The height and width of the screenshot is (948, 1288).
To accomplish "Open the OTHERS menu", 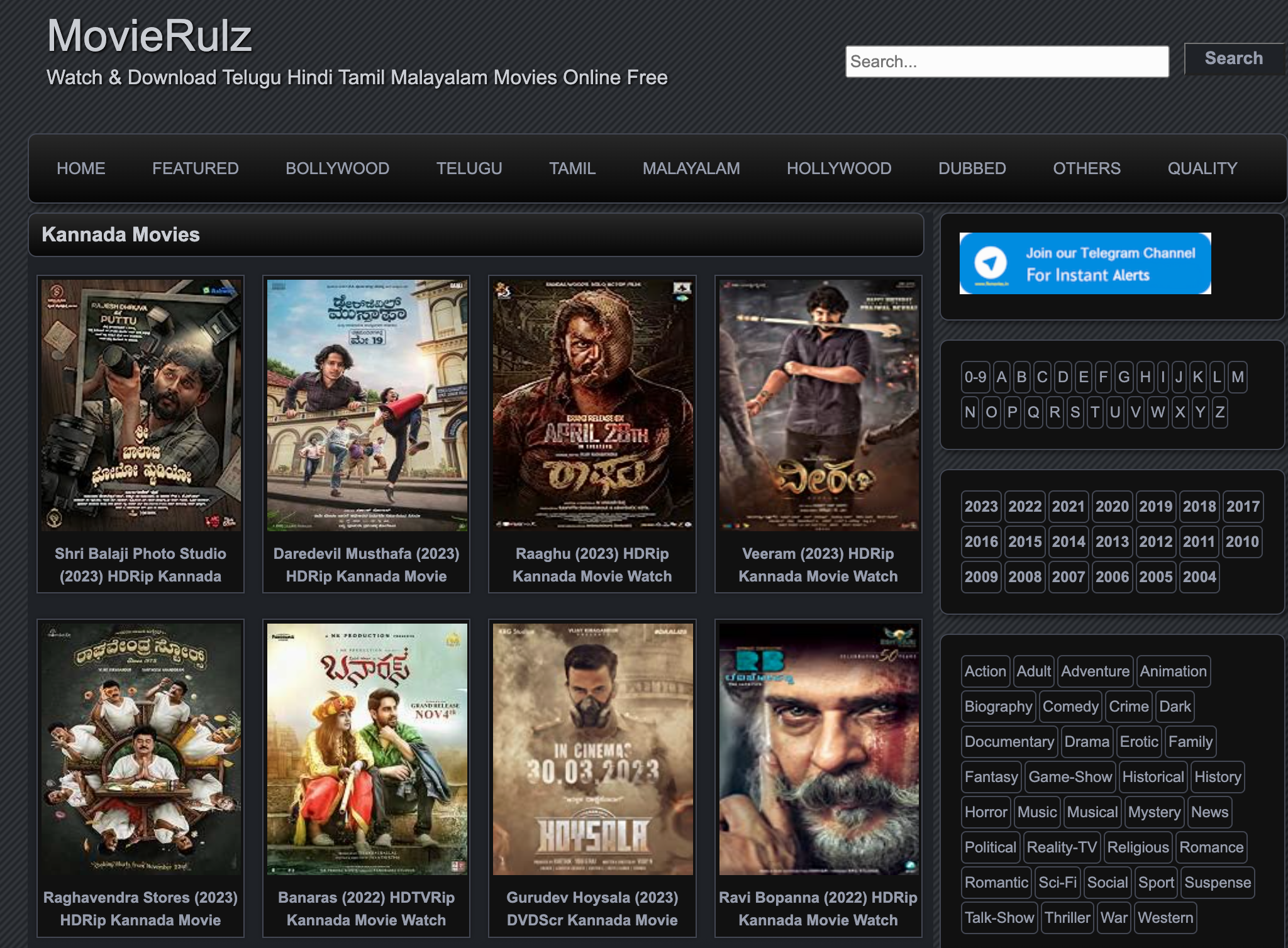I will (x=1087, y=168).
